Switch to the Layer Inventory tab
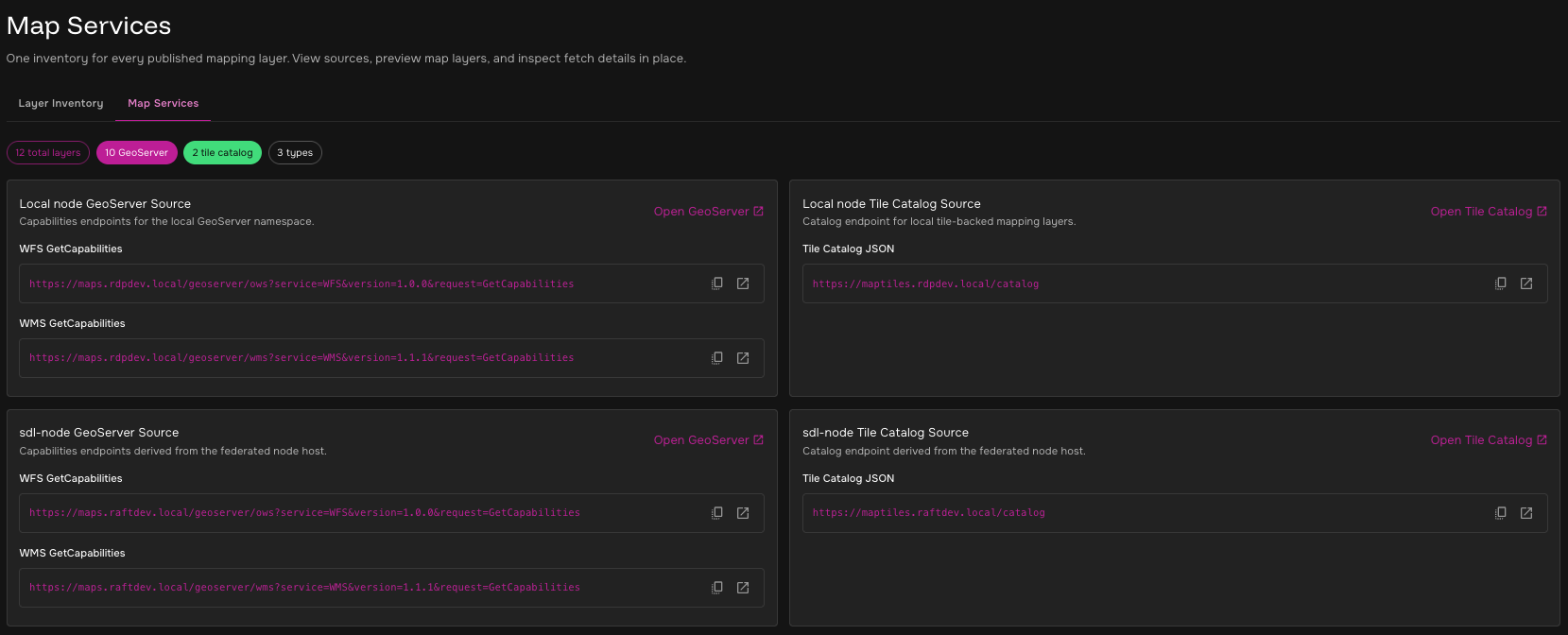Viewport: 1568px width, 635px height. 60,103
